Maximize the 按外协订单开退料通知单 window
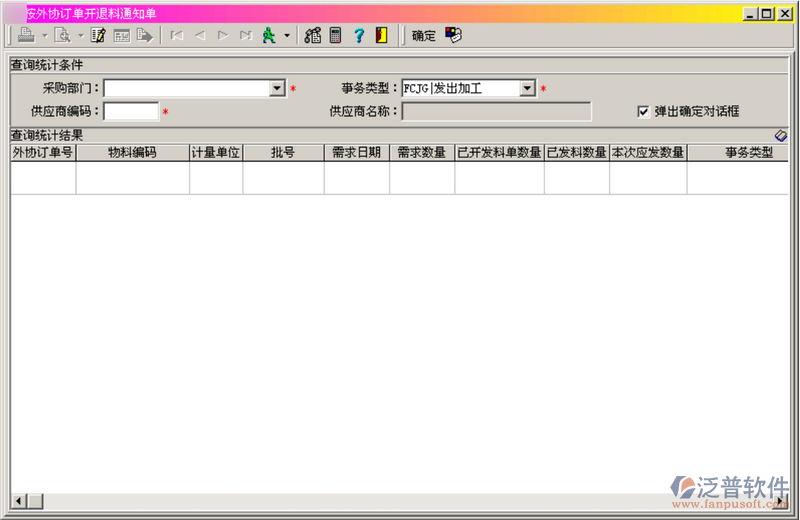Image resolution: width=800 pixels, height=520 pixels. 767,14
